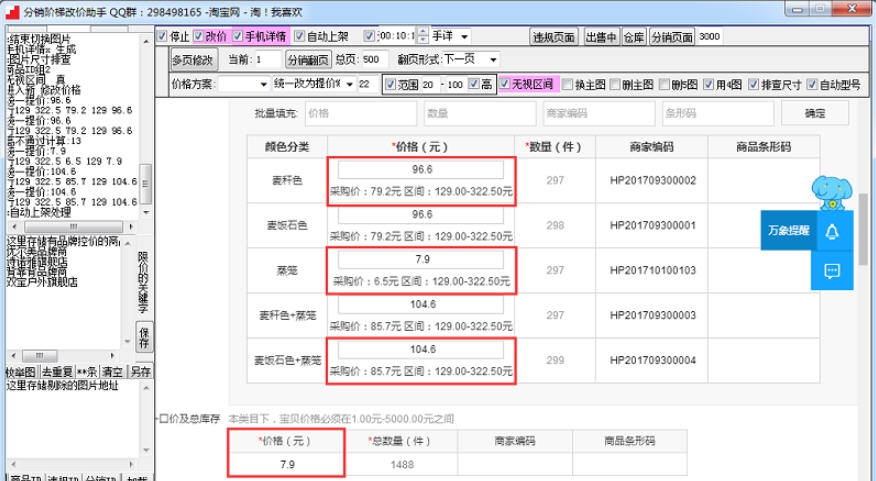
Task: Click the 多页修改 button
Action: (192, 60)
